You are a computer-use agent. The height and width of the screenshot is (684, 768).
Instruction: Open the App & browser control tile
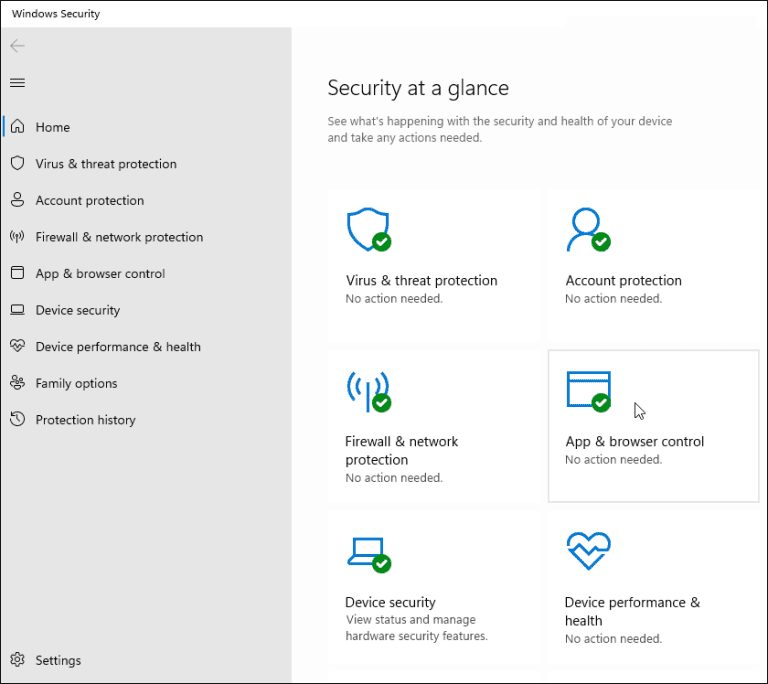(634, 441)
